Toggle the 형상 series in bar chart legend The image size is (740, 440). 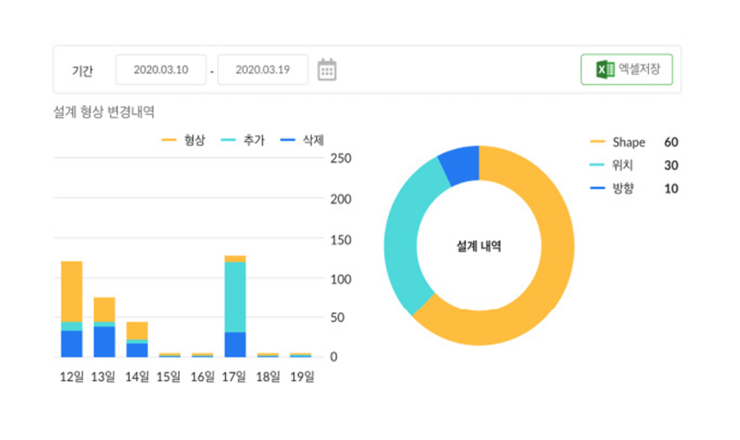click(x=182, y=141)
